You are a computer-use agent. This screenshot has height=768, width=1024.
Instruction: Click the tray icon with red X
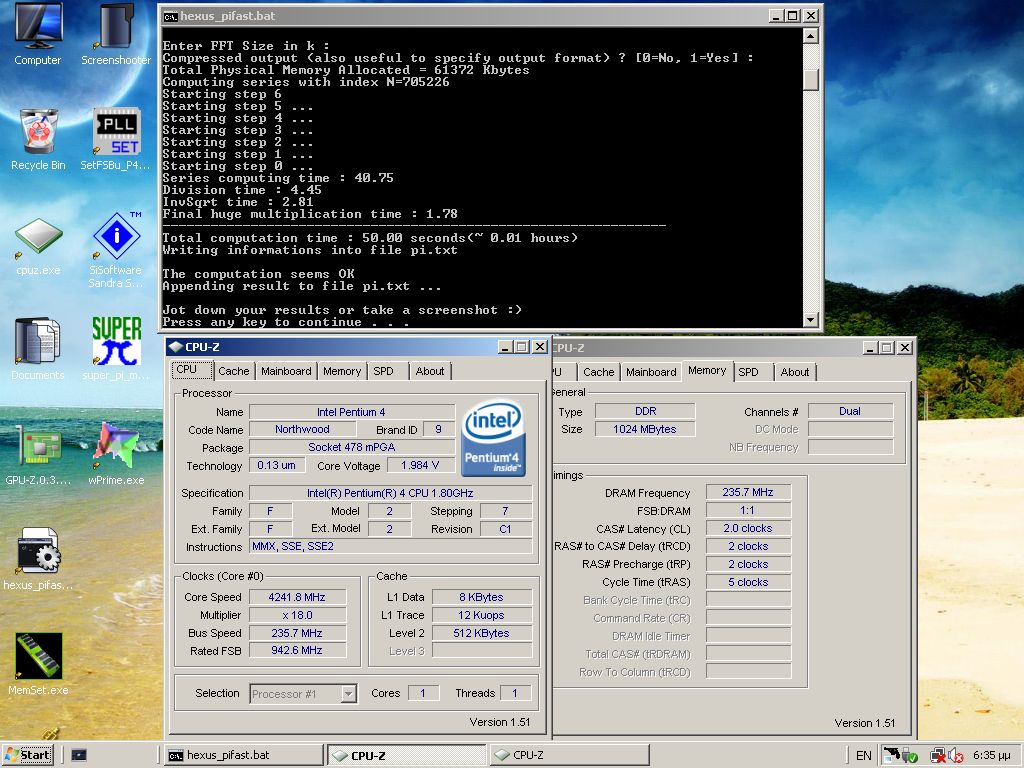(x=938, y=756)
